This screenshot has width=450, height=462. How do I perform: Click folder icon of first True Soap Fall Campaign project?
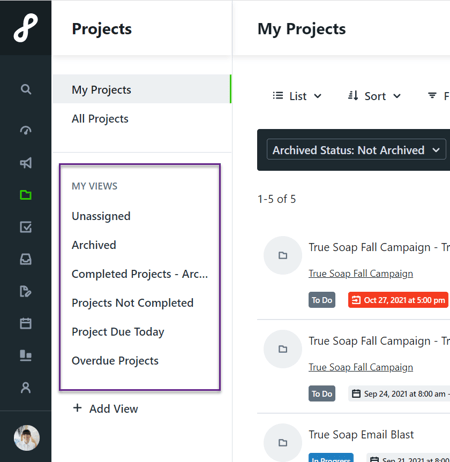(x=283, y=255)
